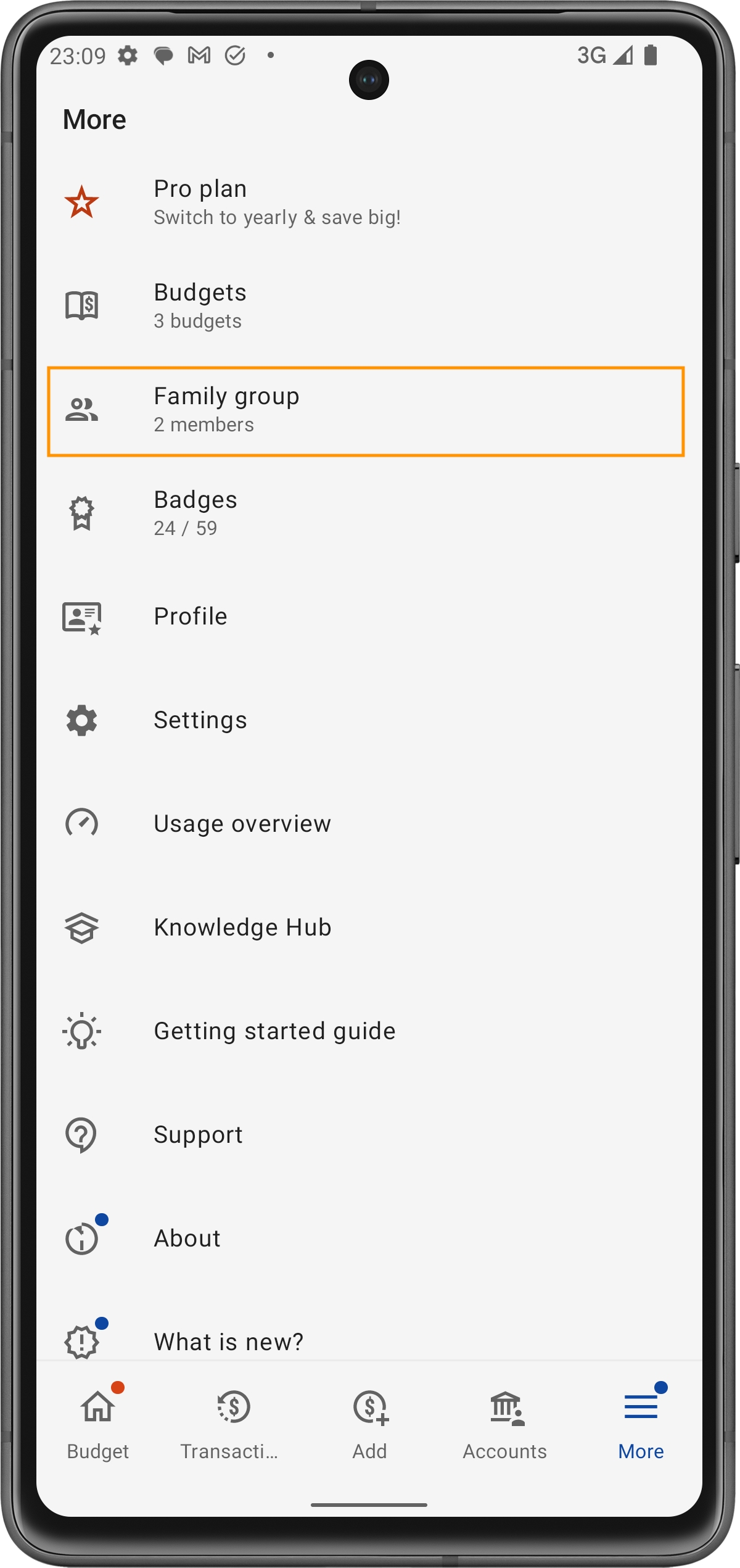Open Budgets via the book icon

tap(81, 305)
